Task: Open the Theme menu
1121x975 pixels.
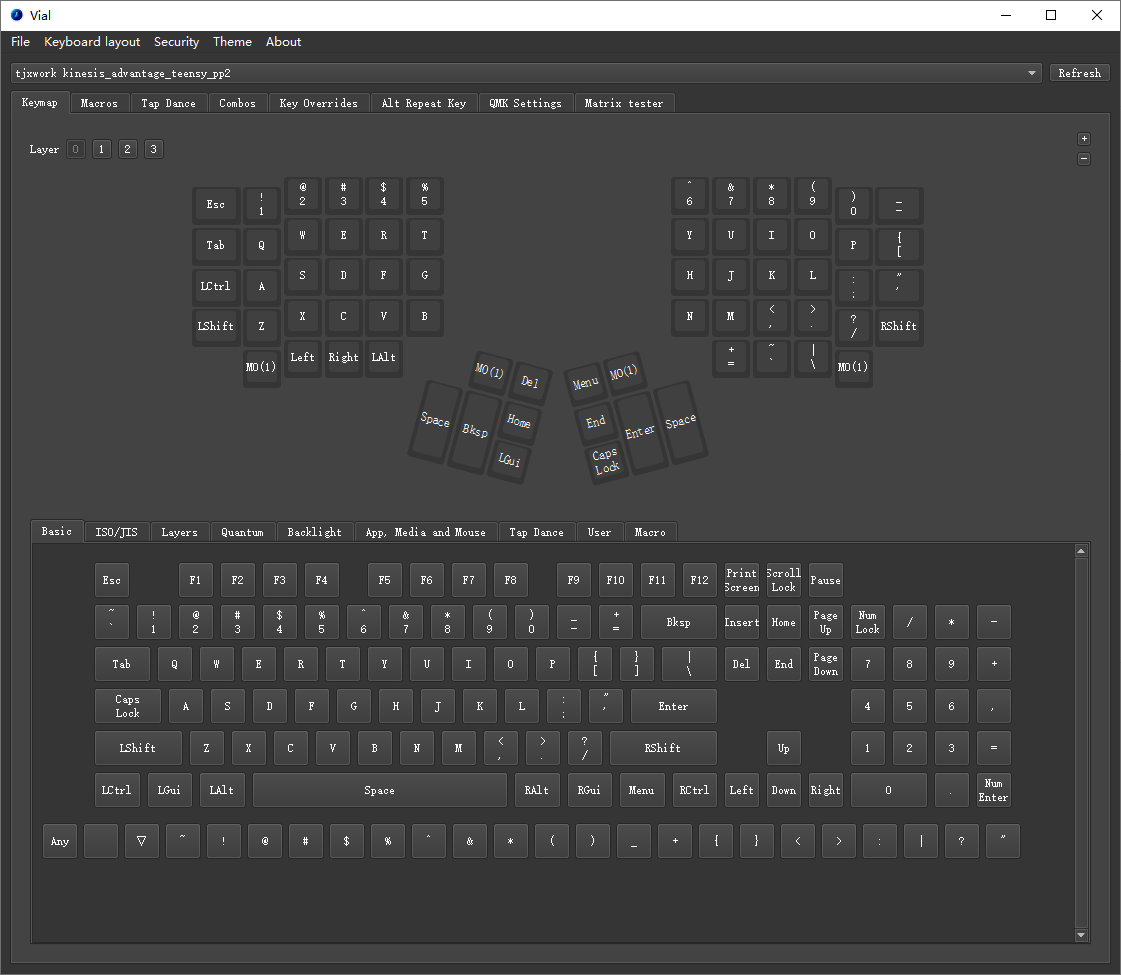Action: [x=232, y=42]
